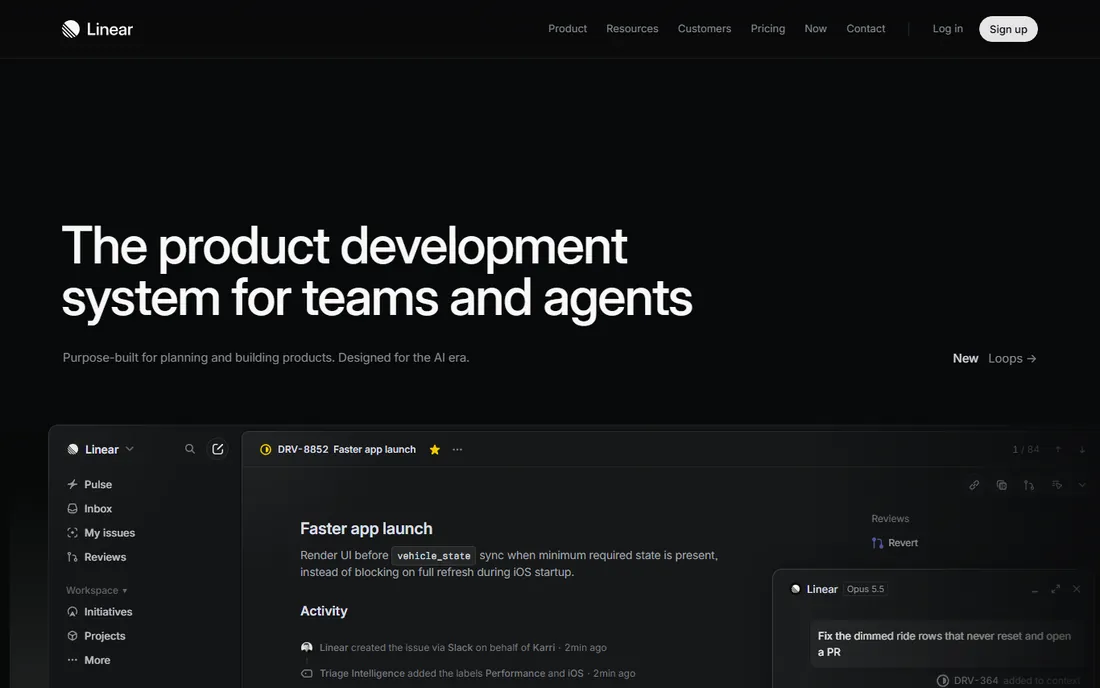Click the Sign up button

(1008, 29)
